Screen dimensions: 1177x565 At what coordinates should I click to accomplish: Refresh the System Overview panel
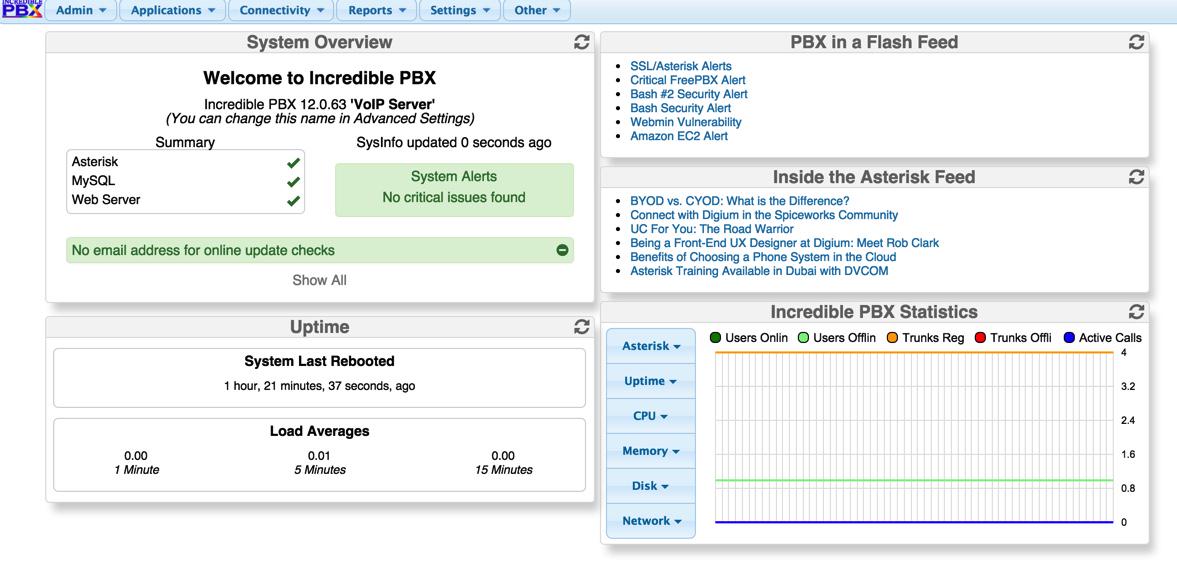[x=581, y=43]
